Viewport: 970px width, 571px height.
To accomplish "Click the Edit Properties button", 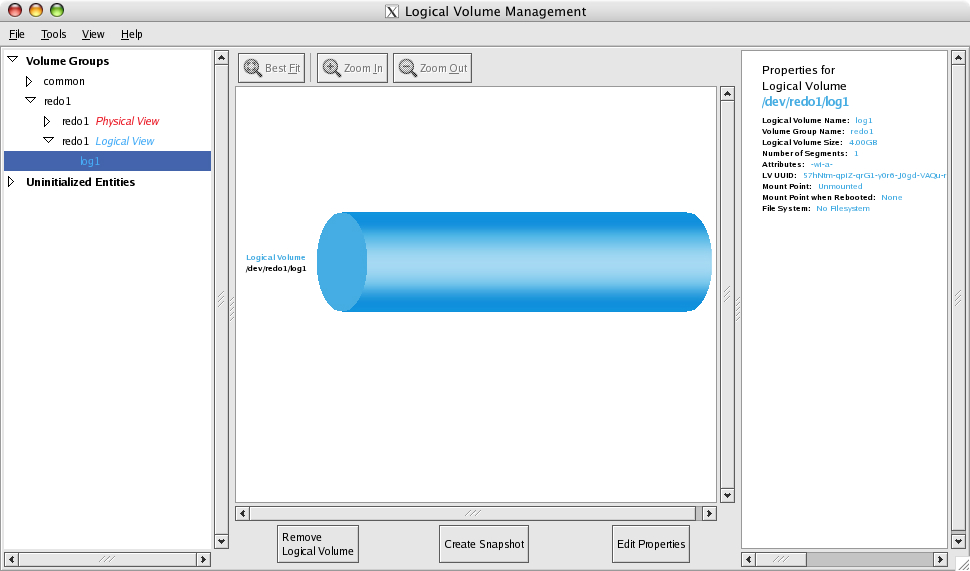I will [651, 544].
